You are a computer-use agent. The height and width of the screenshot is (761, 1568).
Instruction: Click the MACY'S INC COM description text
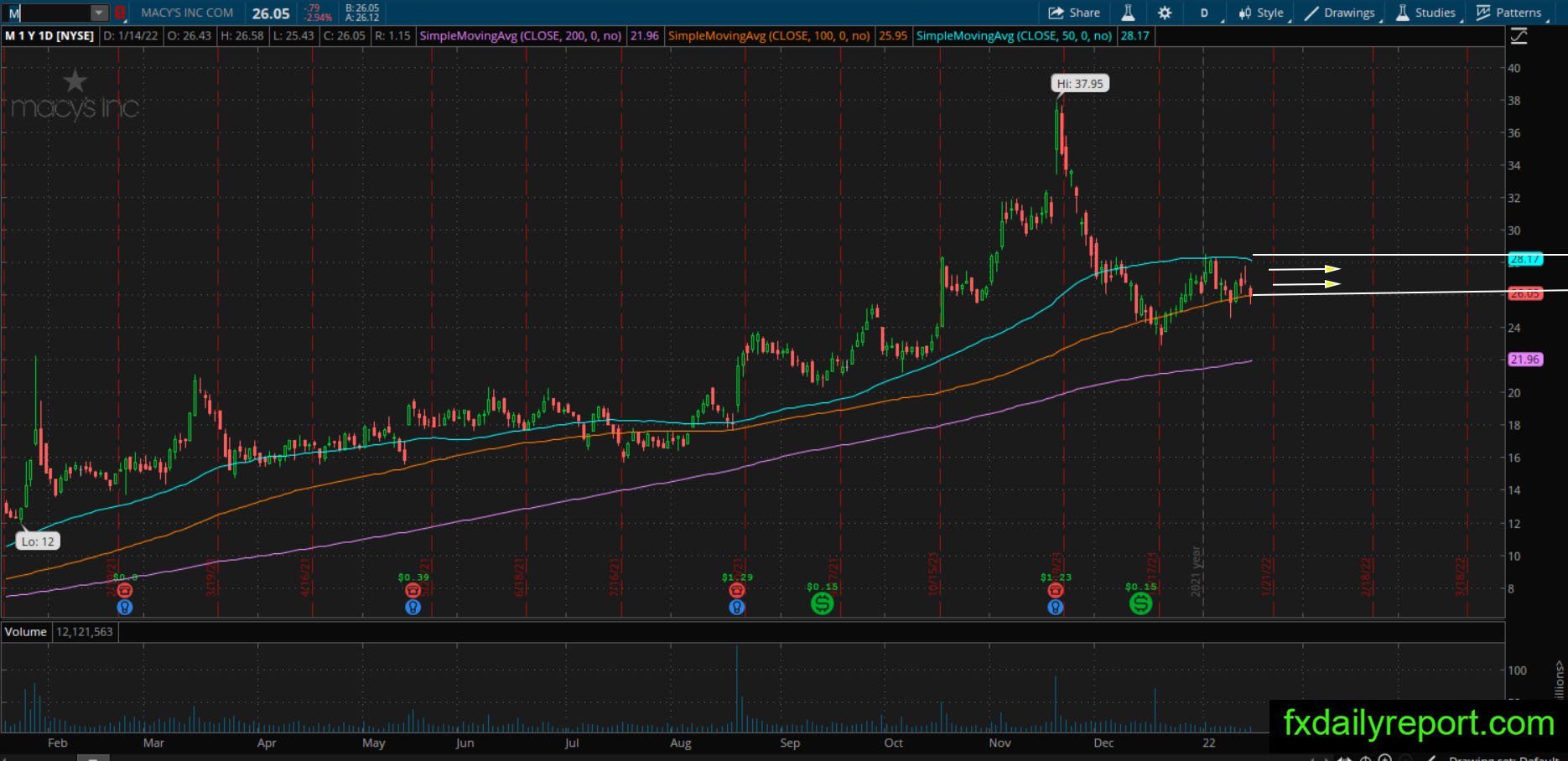[187, 13]
